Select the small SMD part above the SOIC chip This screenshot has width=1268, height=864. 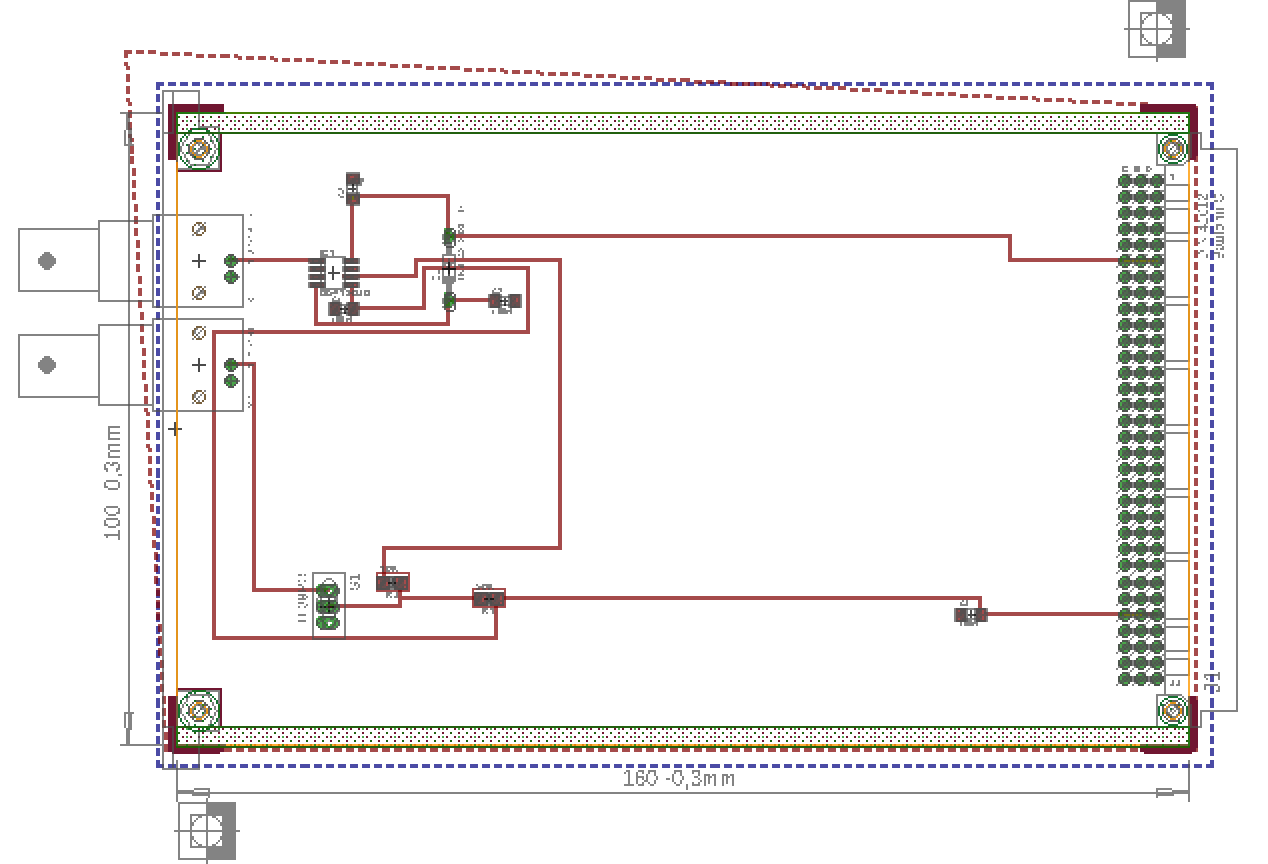click(352, 189)
